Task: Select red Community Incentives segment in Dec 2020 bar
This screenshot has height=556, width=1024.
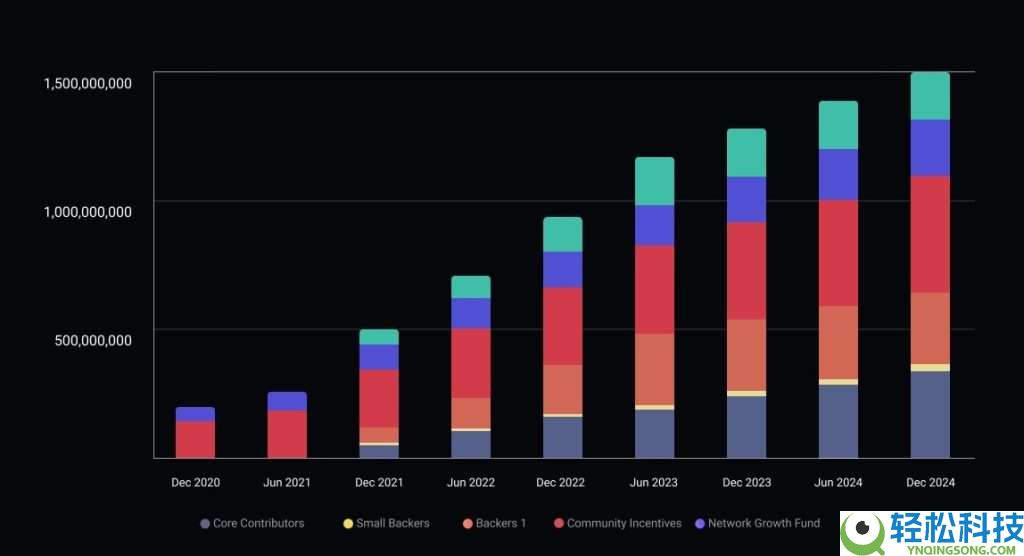Action: pos(195,440)
